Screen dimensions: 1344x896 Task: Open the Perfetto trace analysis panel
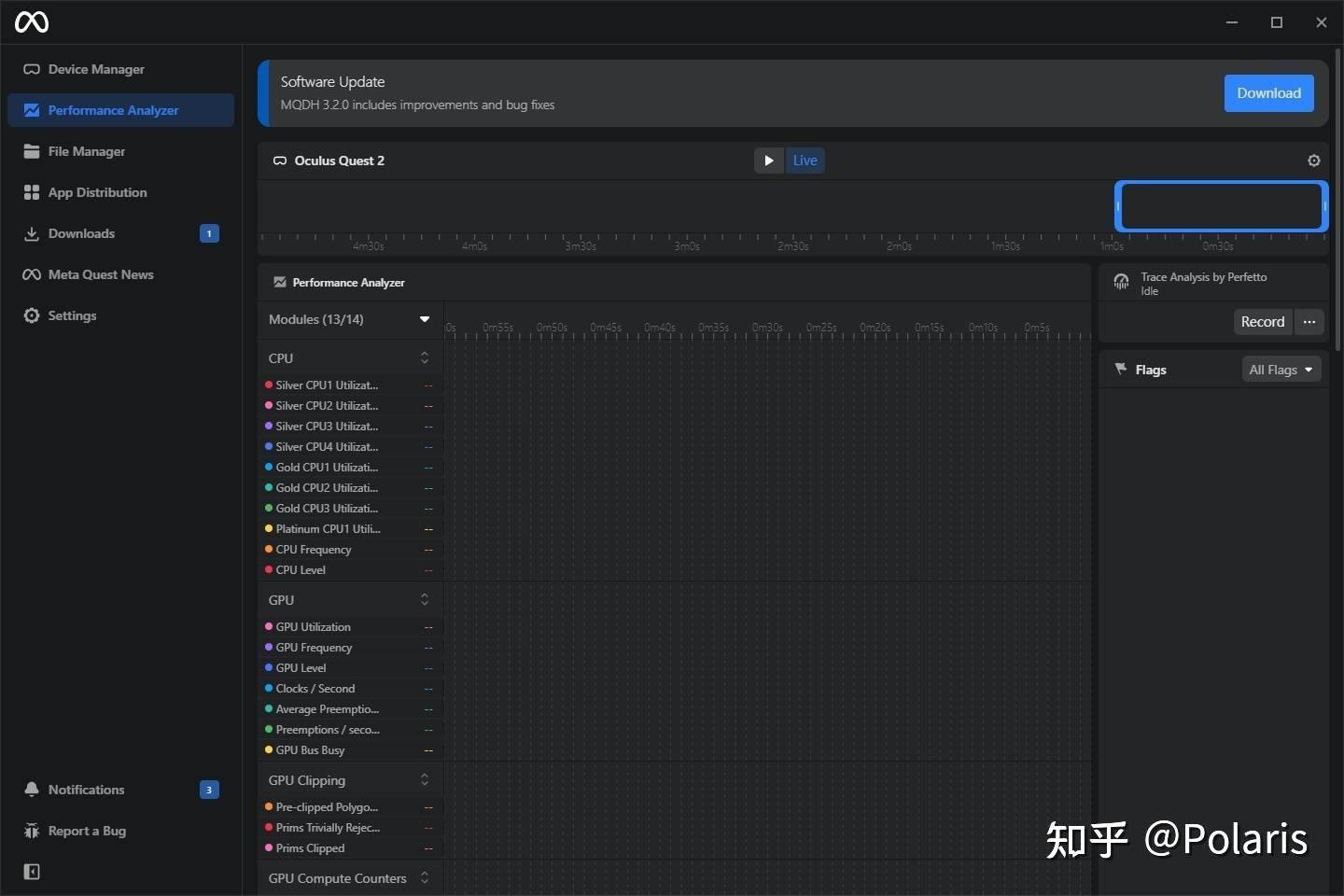[x=1204, y=283]
